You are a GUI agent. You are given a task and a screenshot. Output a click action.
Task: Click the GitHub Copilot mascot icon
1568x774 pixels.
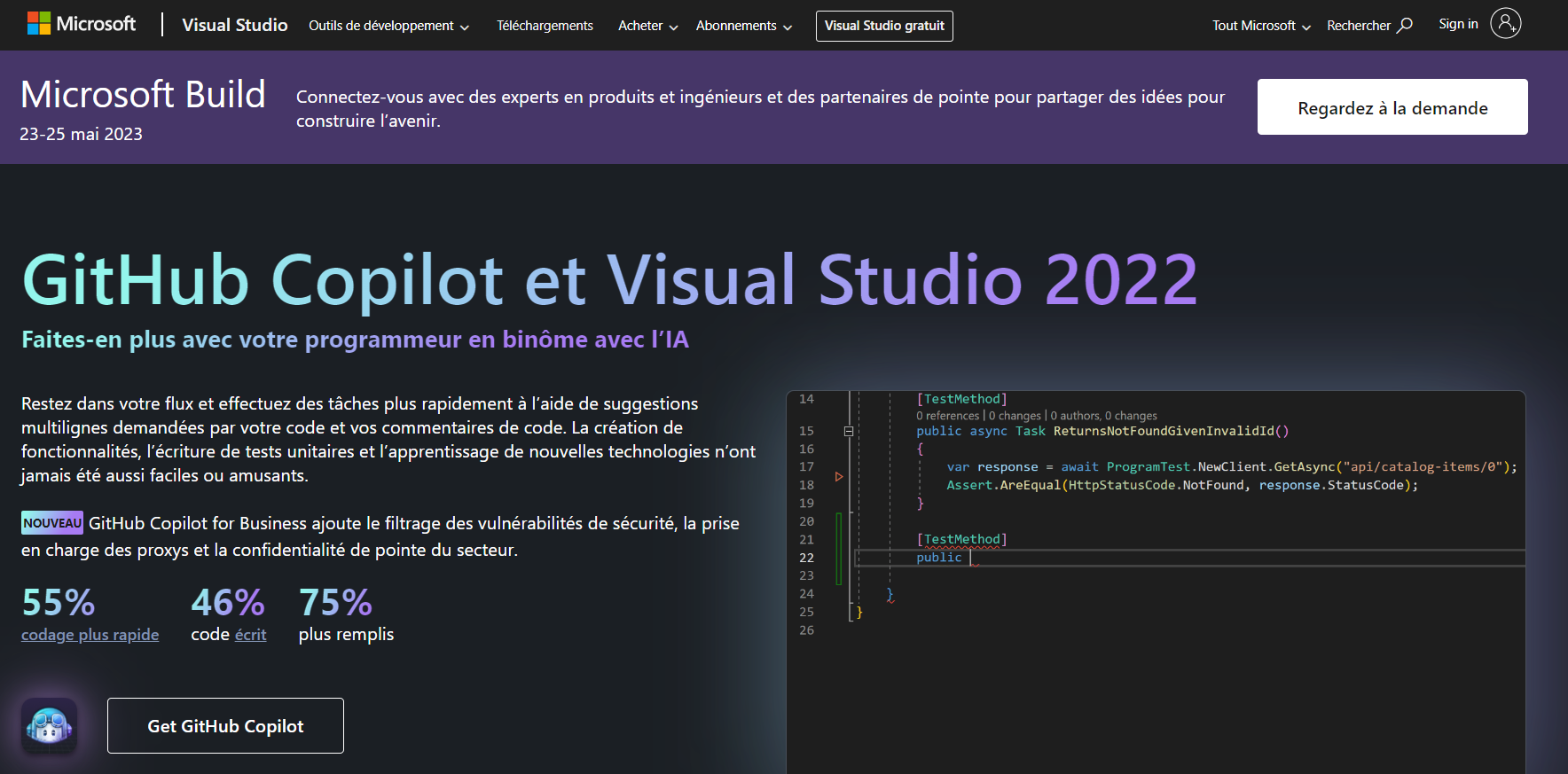point(50,725)
